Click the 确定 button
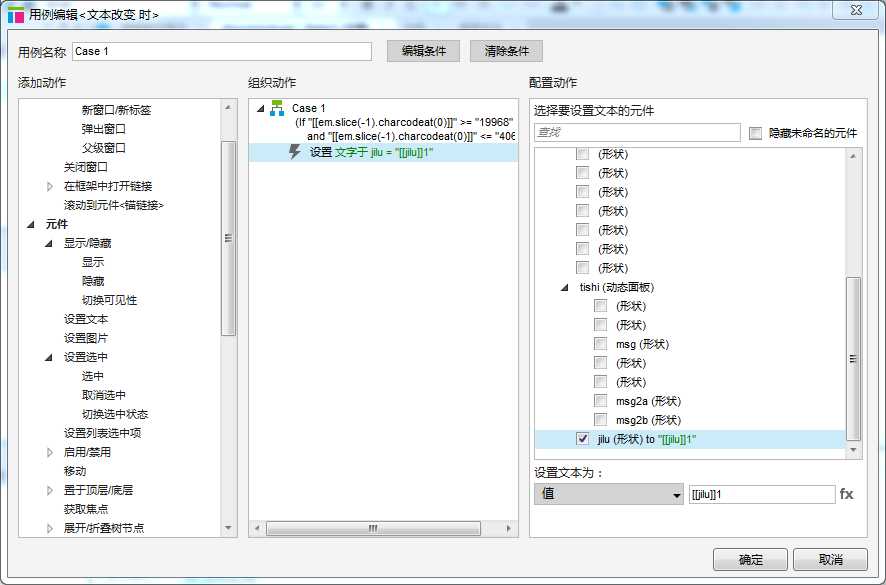 (750, 560)
